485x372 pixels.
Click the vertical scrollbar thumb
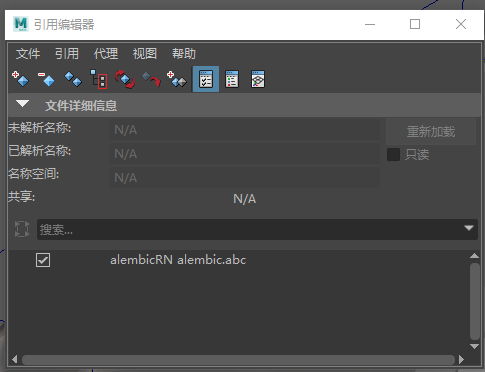pyautogui.click(x=474, y=301)
